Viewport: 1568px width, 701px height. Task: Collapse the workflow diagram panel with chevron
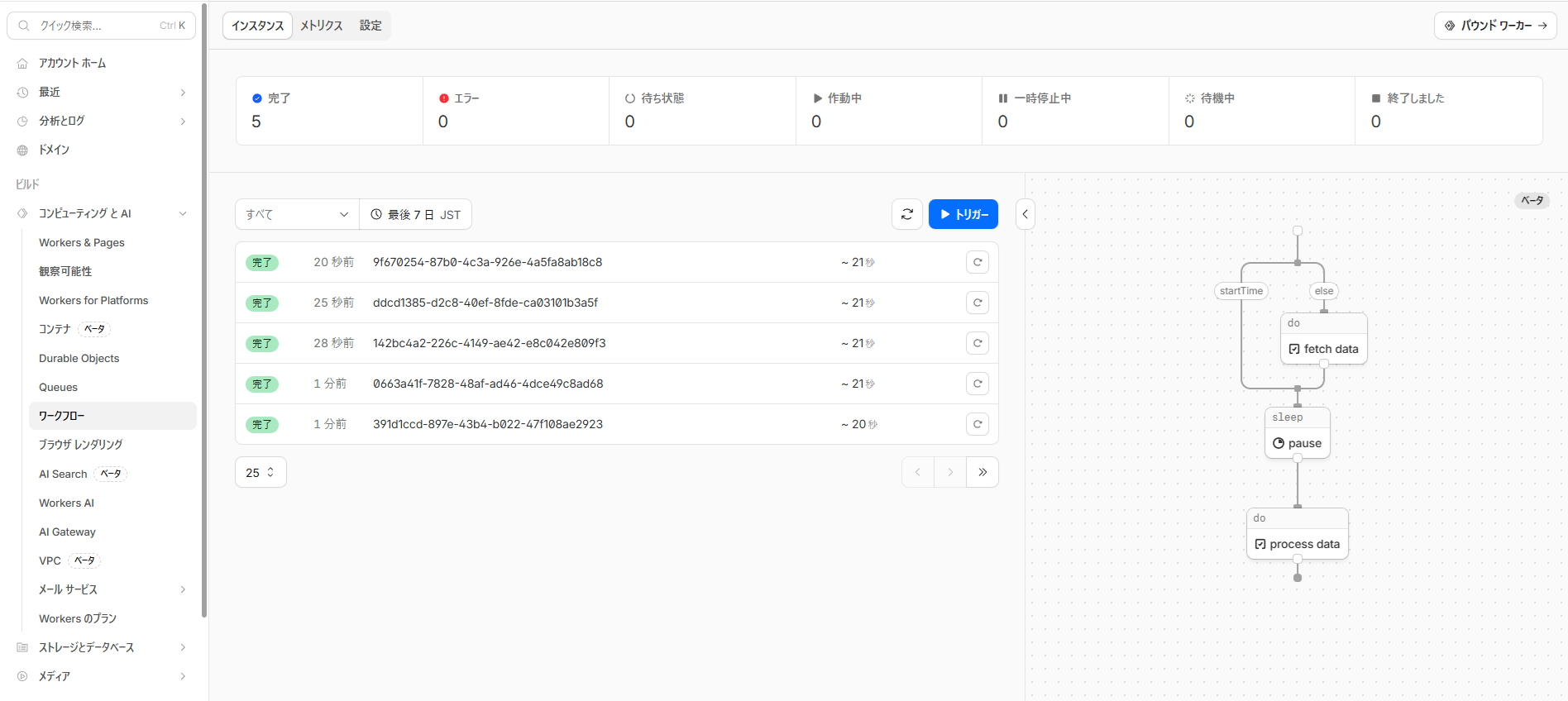click(1025, 214)
